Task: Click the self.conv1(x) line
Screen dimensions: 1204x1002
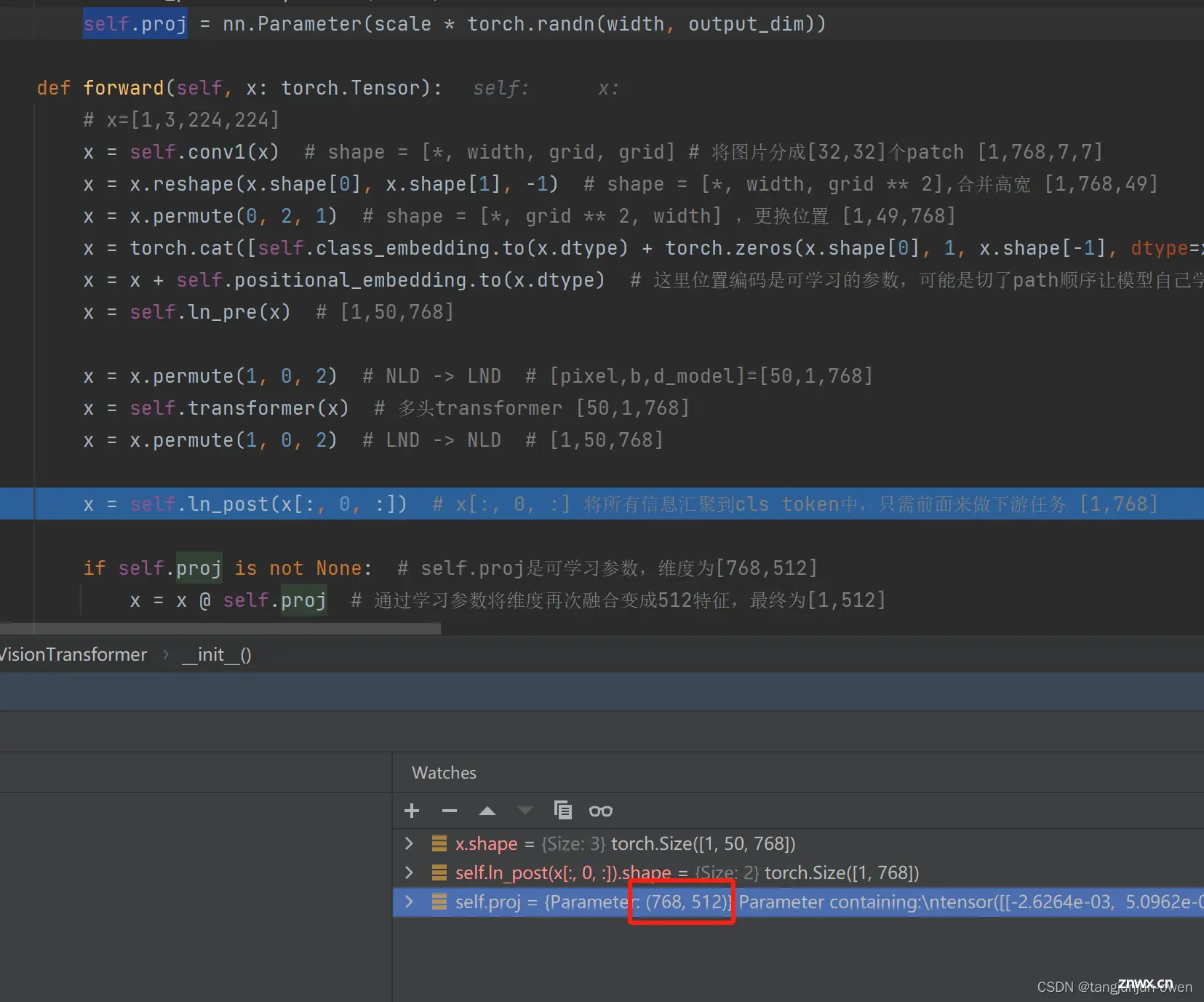Action: 593,152
